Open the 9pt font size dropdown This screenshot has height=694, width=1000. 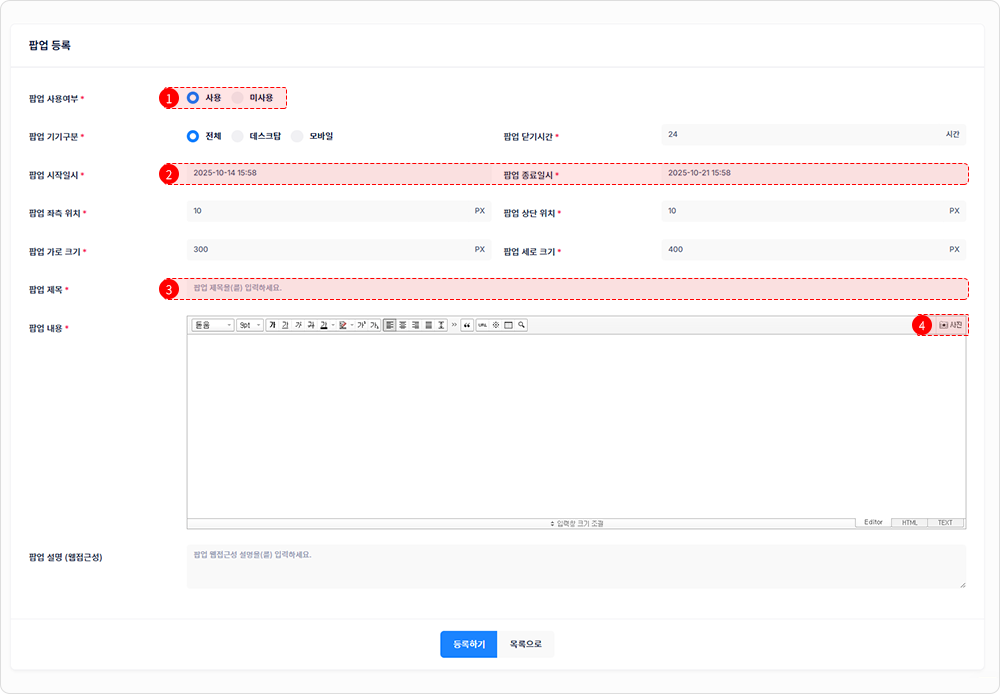click(x=250, y=325)
